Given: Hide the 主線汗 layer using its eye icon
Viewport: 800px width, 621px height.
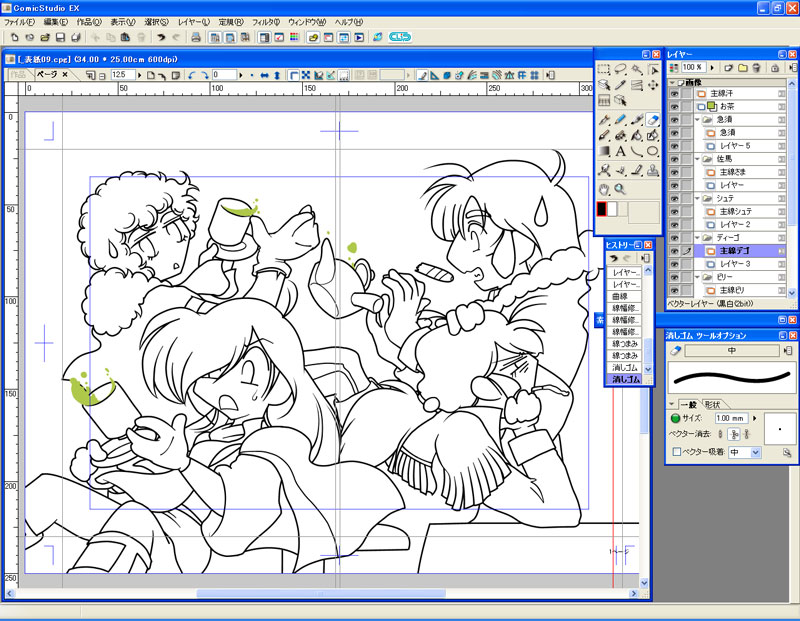Looking at the screenshot, I should pos(674,94).
